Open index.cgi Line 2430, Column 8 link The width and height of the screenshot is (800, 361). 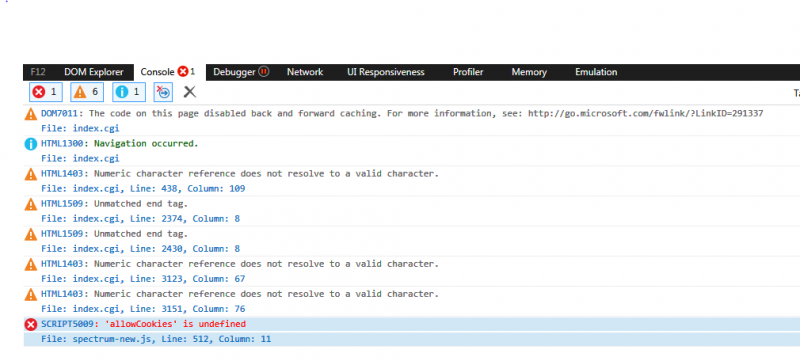tap(140, 249)
